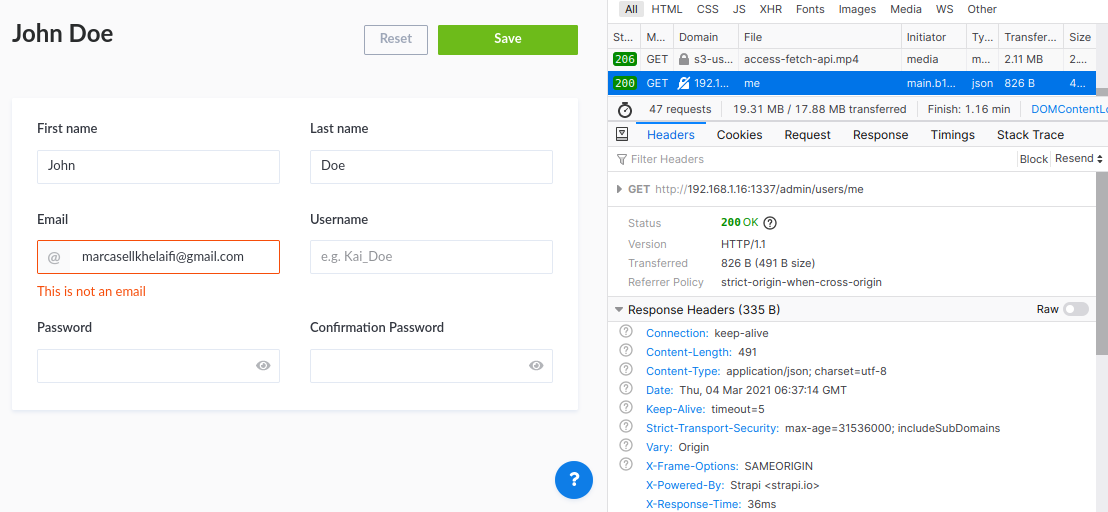The width and height of the screenshot is (1108, 512).
Task: Click the blue help question mark button
Action: click(574, 480)
